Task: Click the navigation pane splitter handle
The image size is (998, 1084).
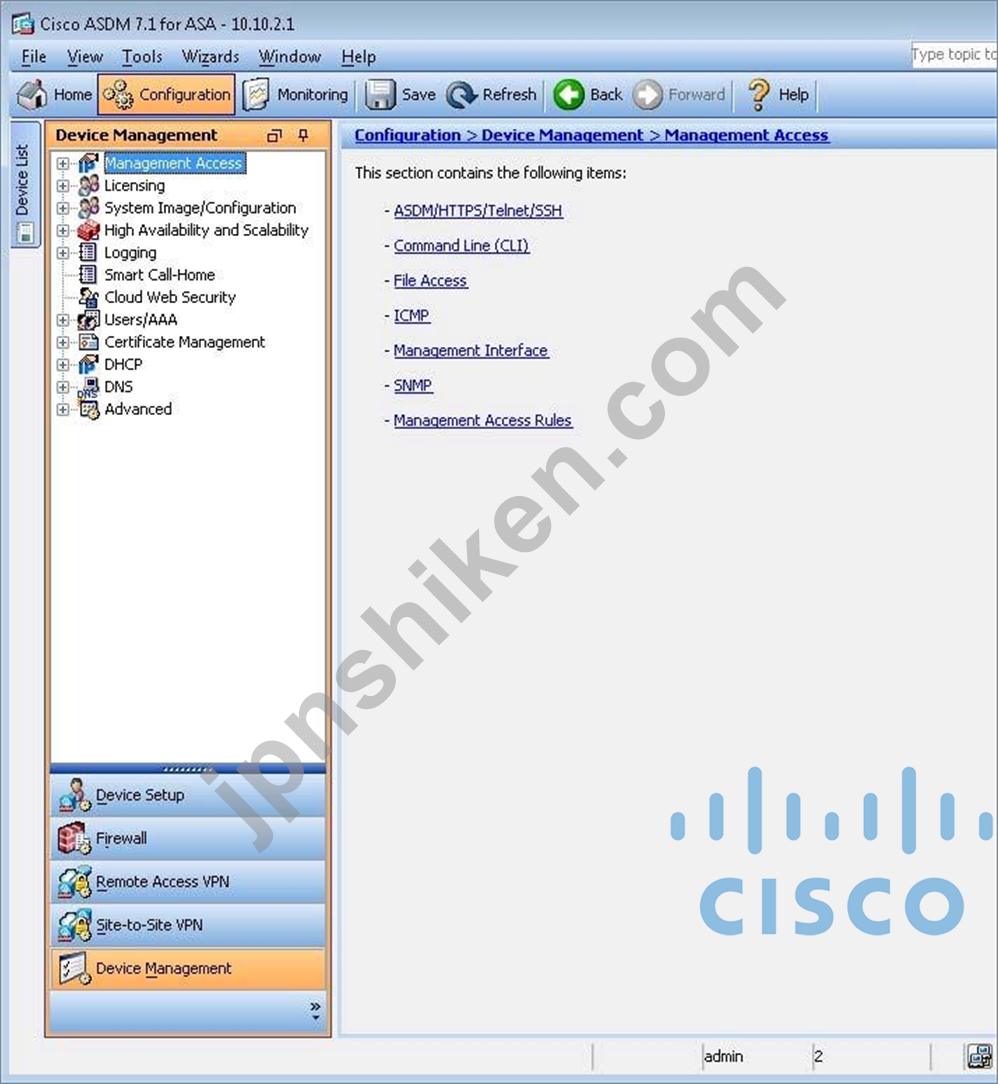Action: click(x=188, y=769)
